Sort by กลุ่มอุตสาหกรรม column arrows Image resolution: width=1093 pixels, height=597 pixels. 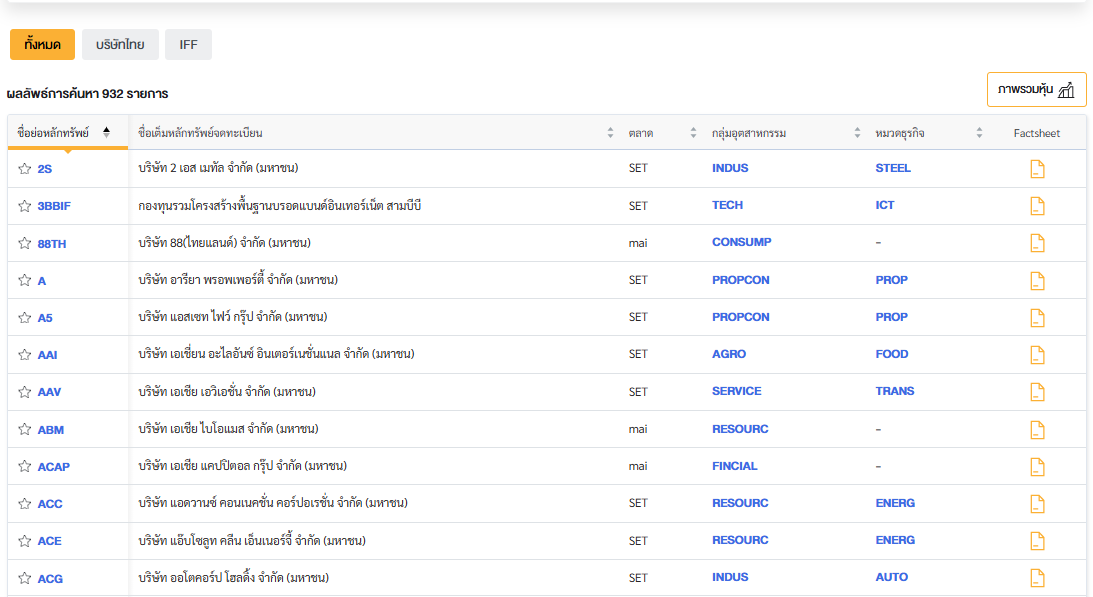coord(857,133)
